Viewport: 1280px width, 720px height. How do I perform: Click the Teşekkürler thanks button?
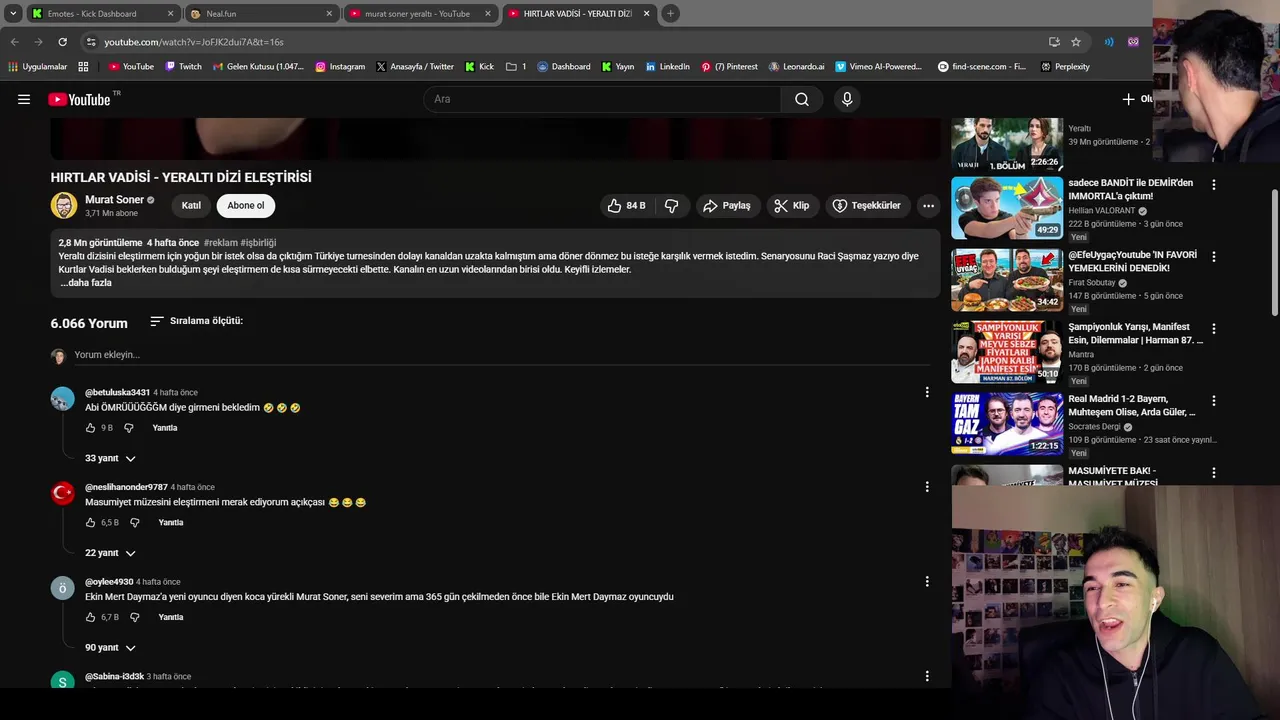click(x=867, y=205)
